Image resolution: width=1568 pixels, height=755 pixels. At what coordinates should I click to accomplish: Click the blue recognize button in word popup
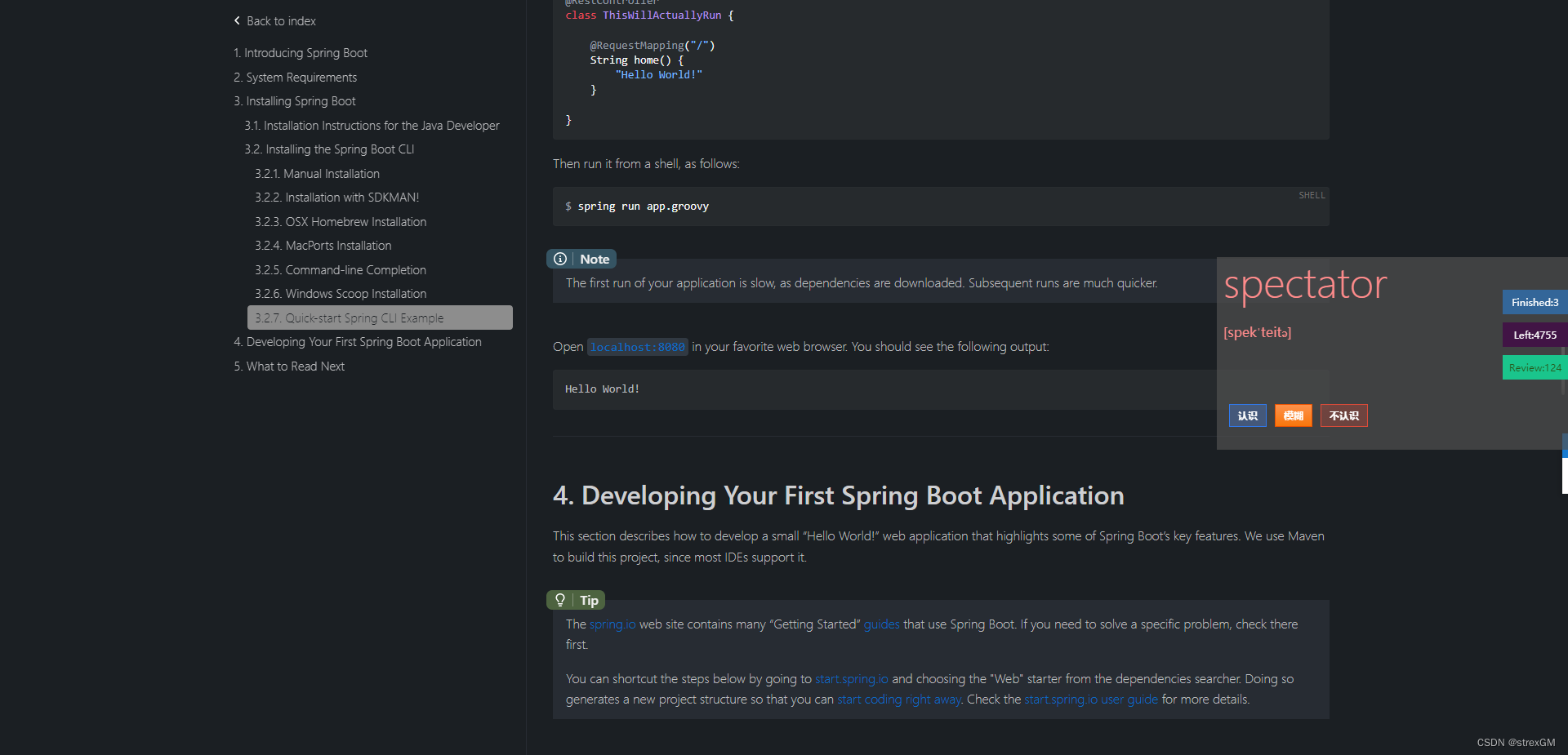coord(1247,415)
